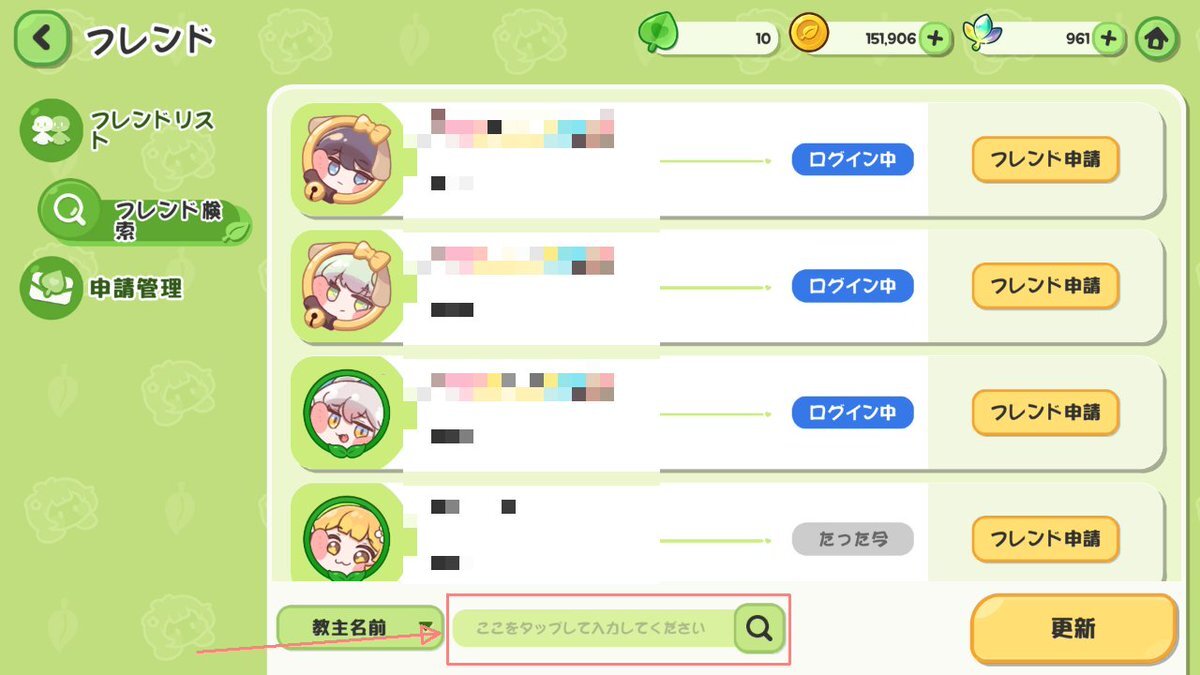Expand the 教主名前 search type dropdown
This screenshot has height=675, width=1200.
(x=360, y=628)
